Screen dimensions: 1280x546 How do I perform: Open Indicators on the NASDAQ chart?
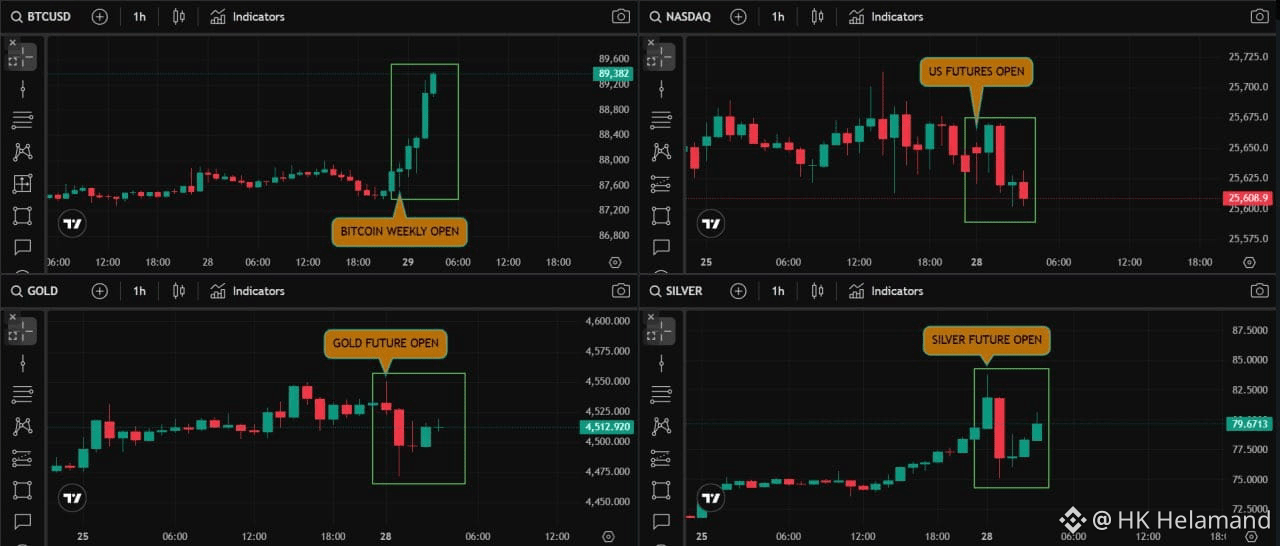(x=885, y=17)
